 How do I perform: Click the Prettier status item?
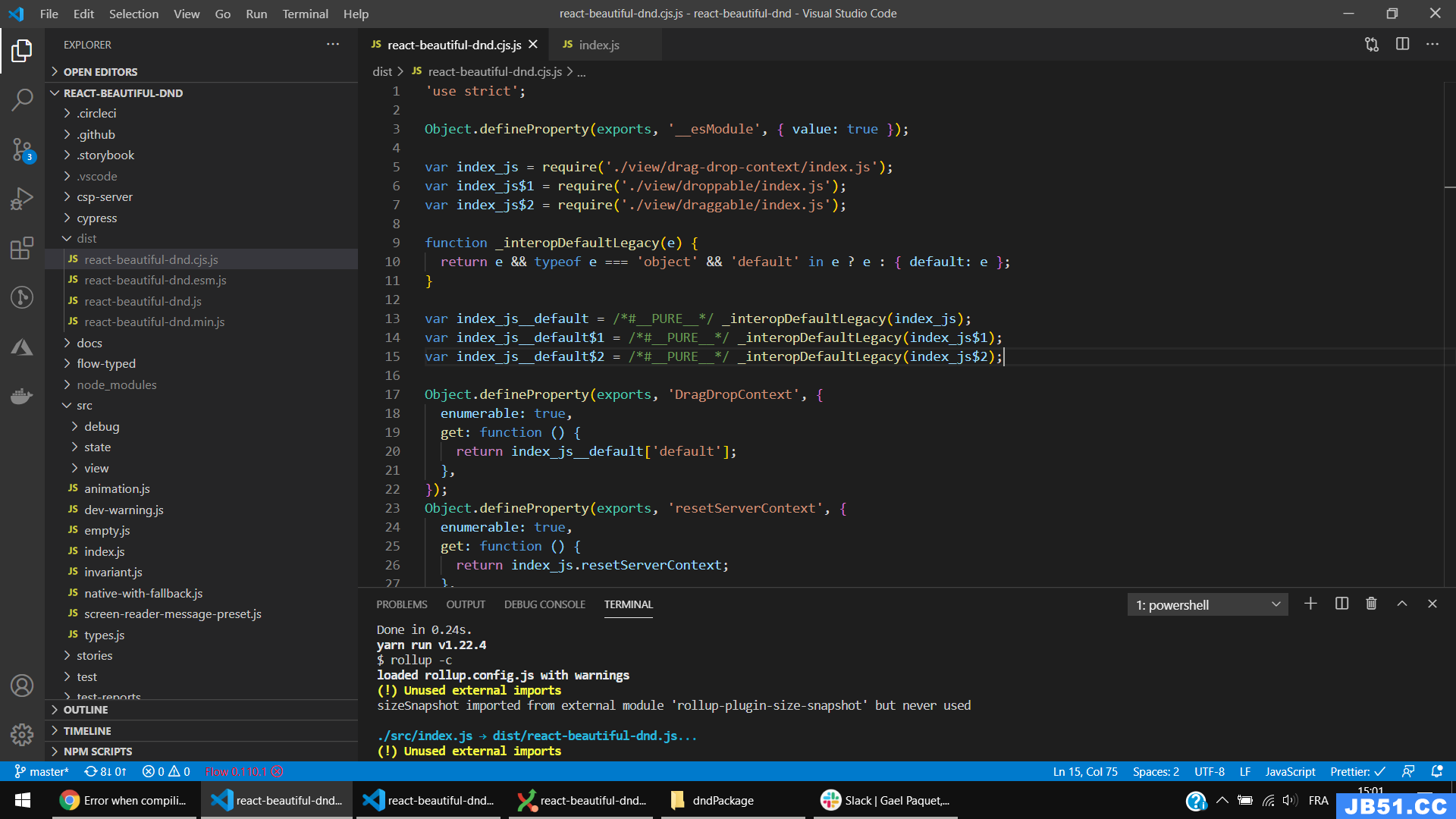[1357, 771]
